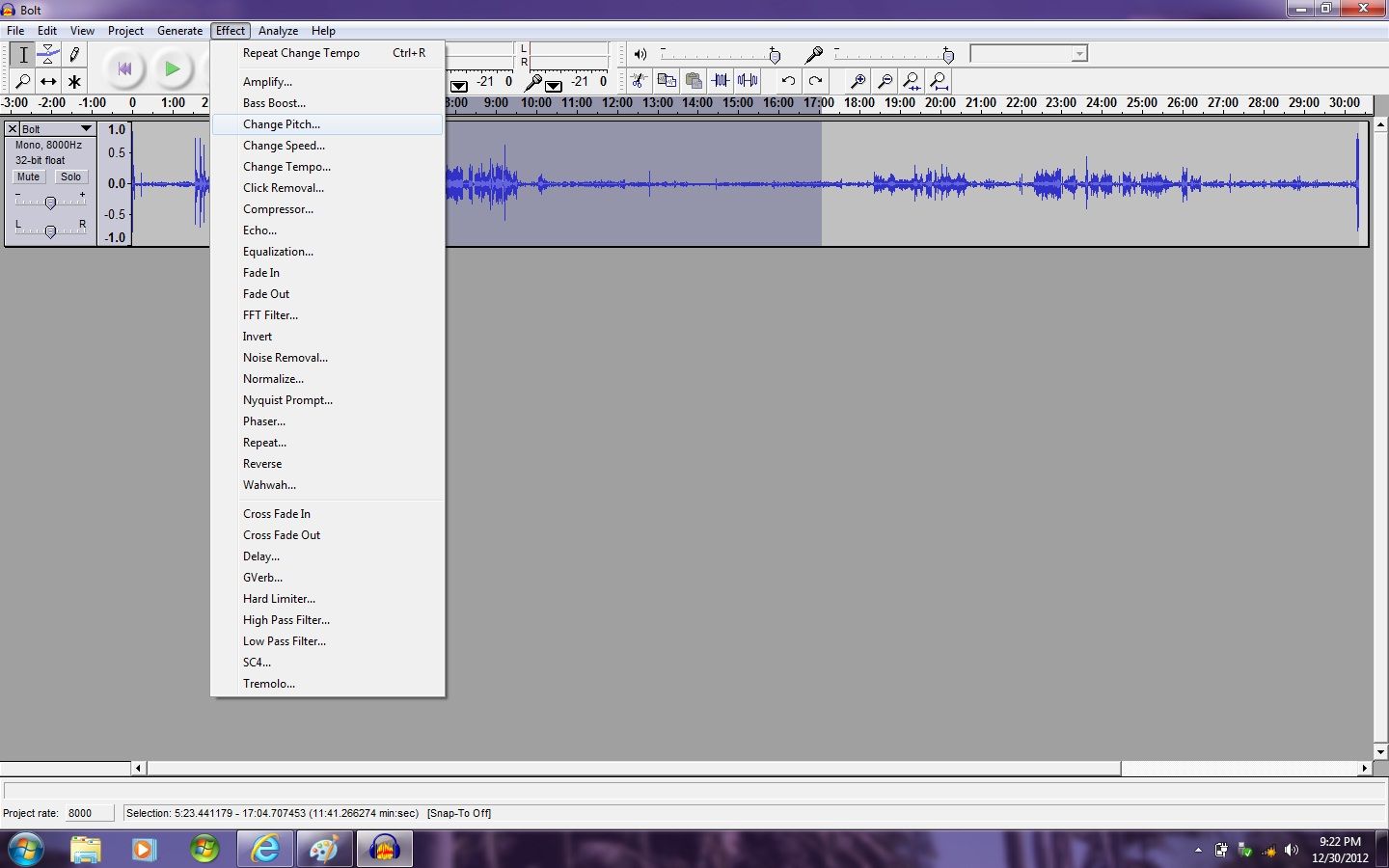This screenshot has width=1389, height=868.
Task: Click the Undo arrow icon
Action: coord(787,81)
